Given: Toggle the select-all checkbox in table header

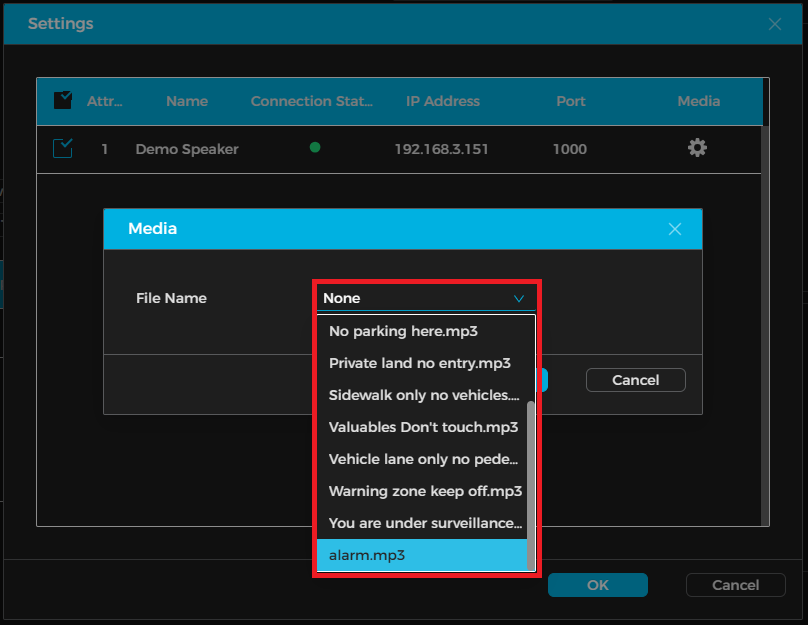Looking at the screenshot, I should point(63,100).
